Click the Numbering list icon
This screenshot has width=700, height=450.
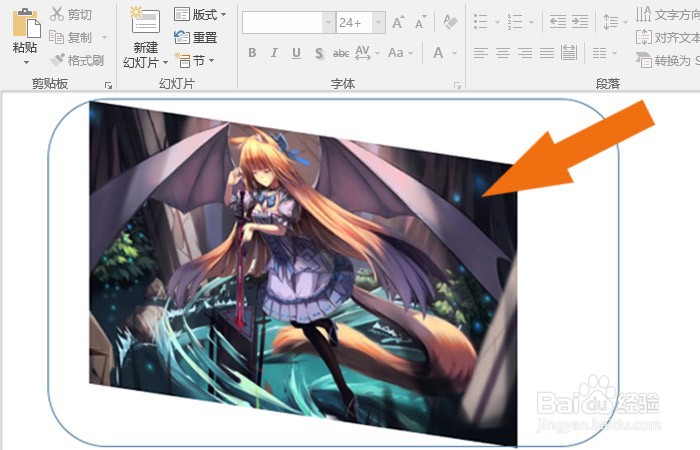[x=515, y=21]
